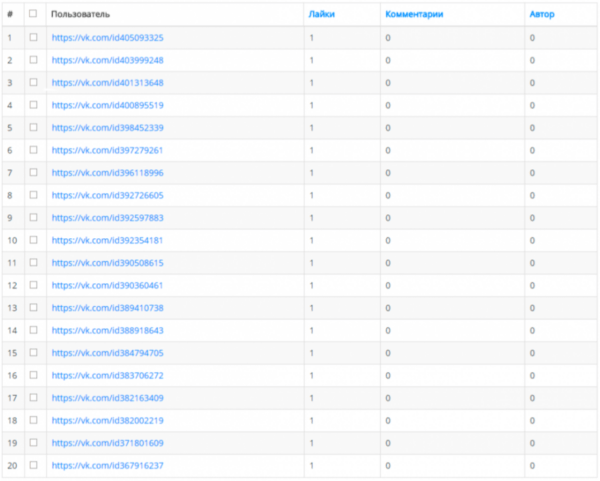Check the box for id405093325 row

pos(33,38)
